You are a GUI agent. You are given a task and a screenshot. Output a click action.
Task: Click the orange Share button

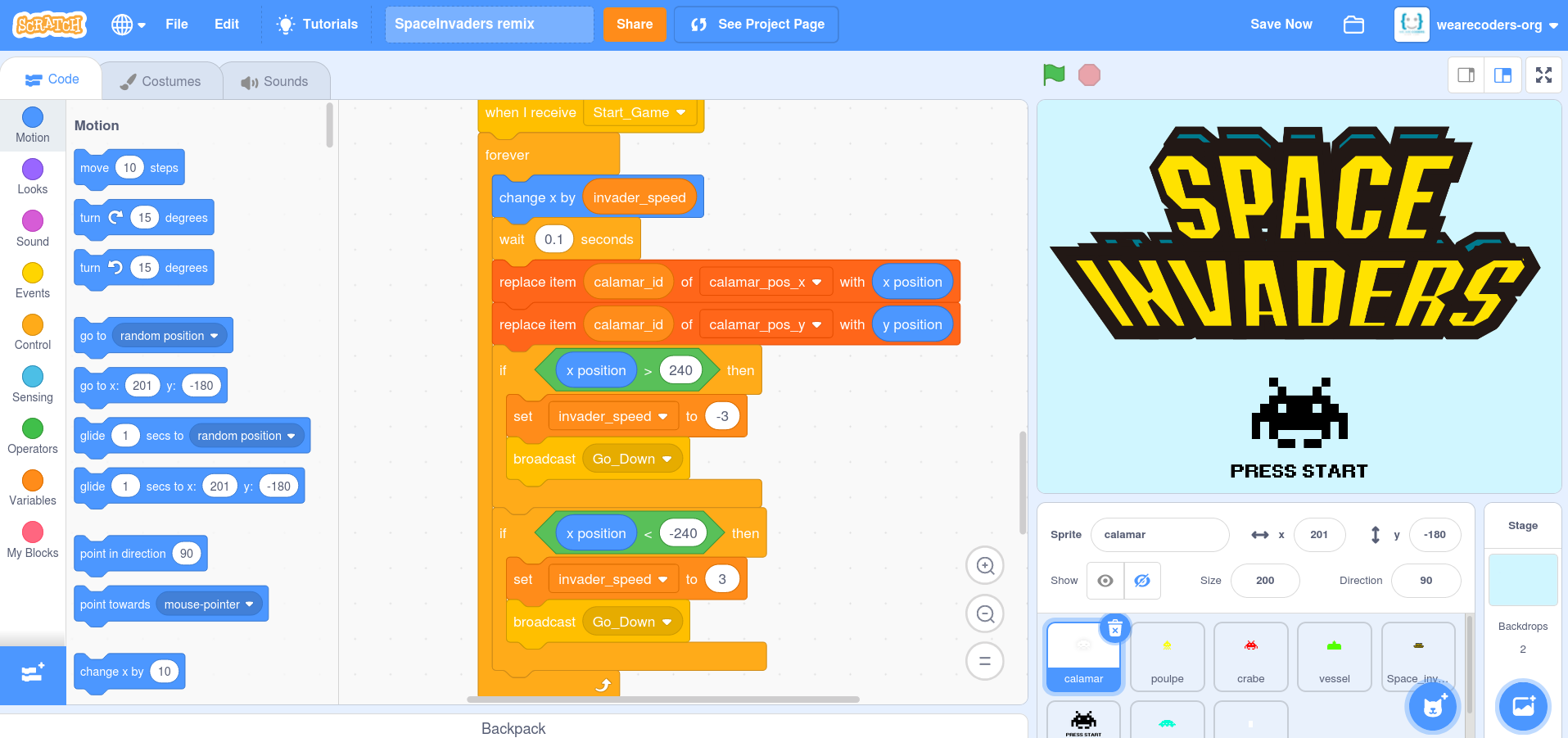pyautogui.click(x=635, y=25)
